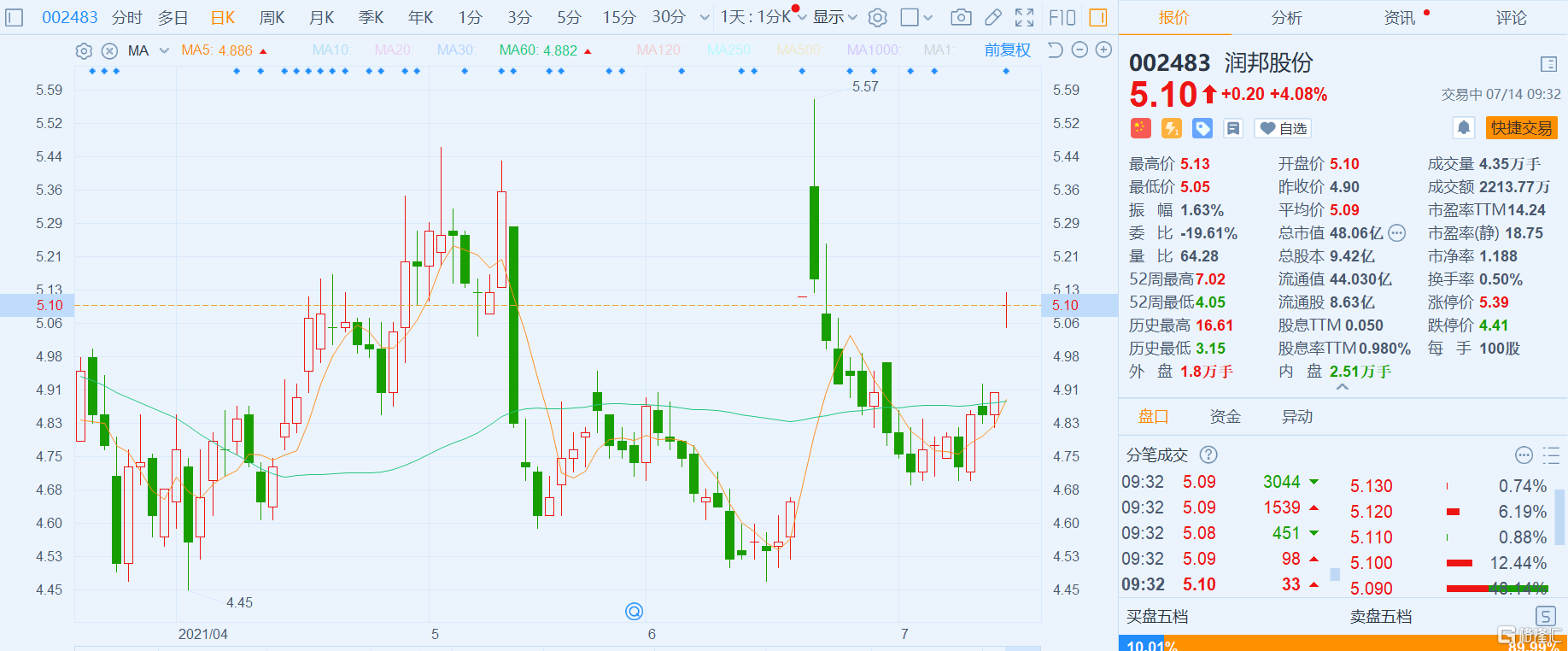Open chart settings gear in top toolbar

878,17
